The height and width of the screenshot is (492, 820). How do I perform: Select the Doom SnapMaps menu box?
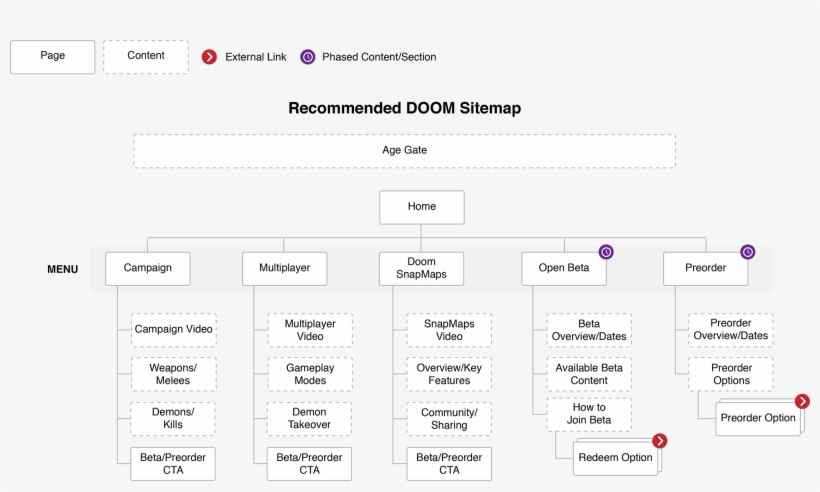tap(421, 268)
